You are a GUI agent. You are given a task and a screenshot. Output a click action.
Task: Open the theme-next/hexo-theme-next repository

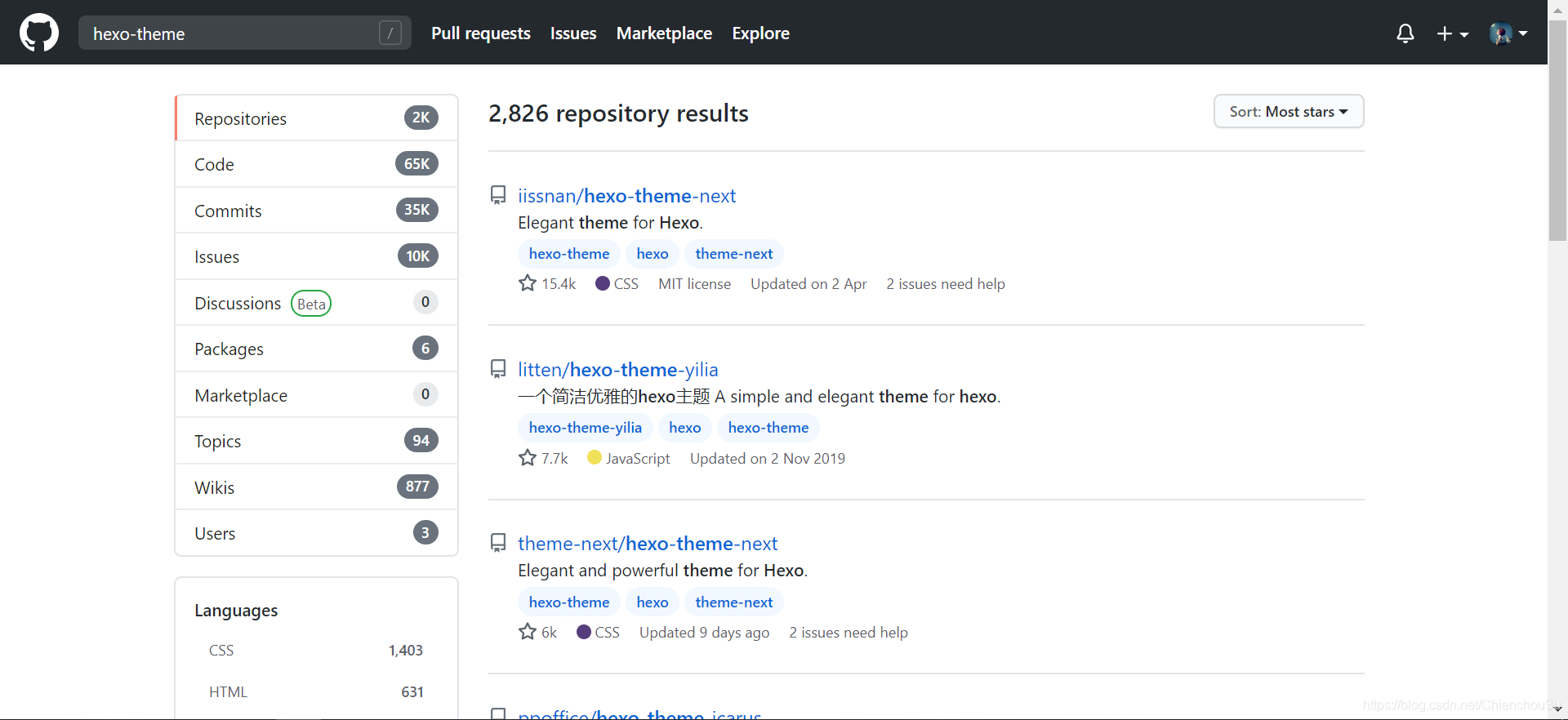pyautogui.click(x=648, y=544)
